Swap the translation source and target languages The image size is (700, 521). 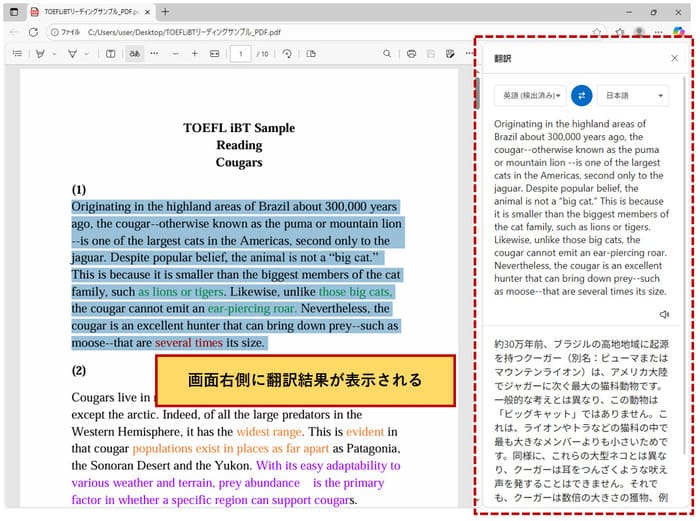click(x=581, y=95)
